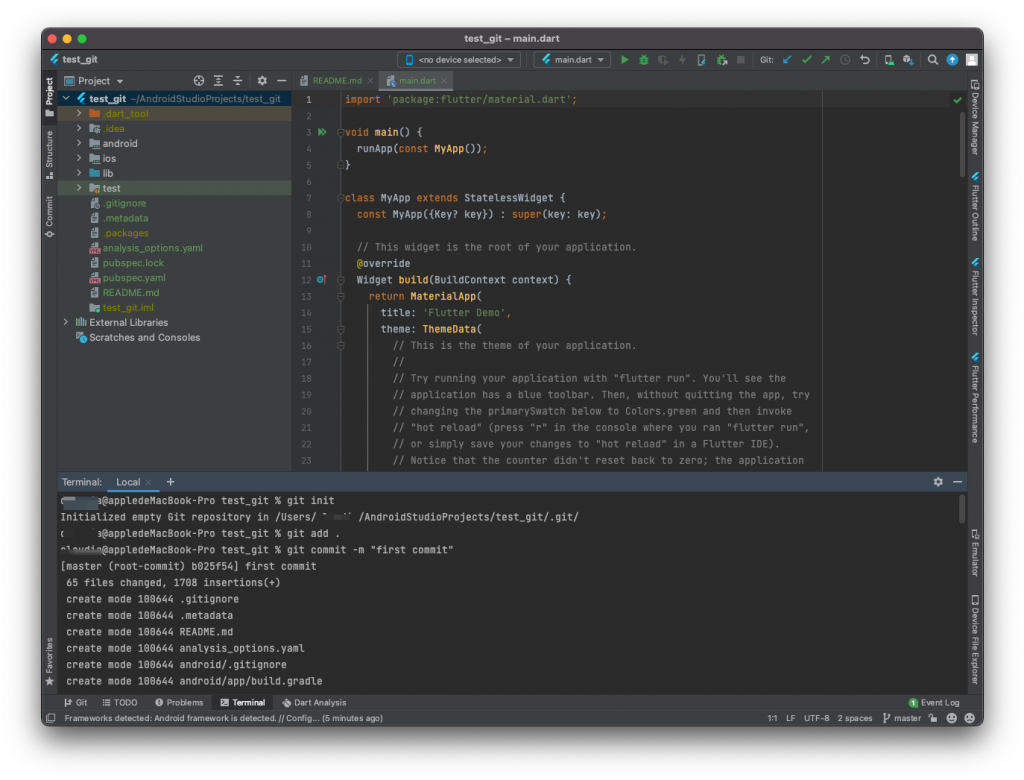Open the Commit side tool window
This screenshot has height=780, width=1024.
[x=50, y=217]
